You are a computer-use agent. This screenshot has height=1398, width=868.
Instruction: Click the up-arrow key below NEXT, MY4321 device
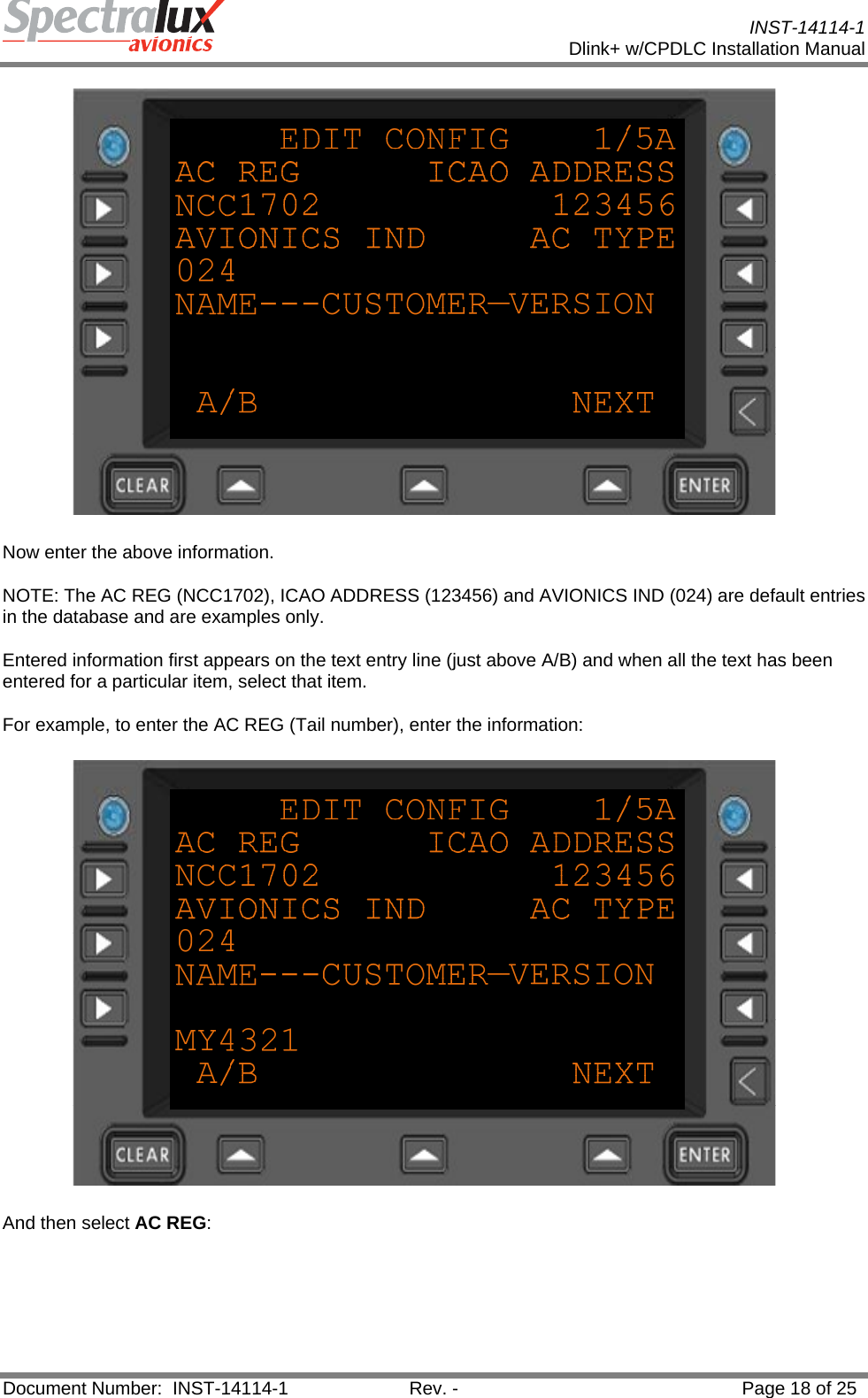[x=607, y=1155]
